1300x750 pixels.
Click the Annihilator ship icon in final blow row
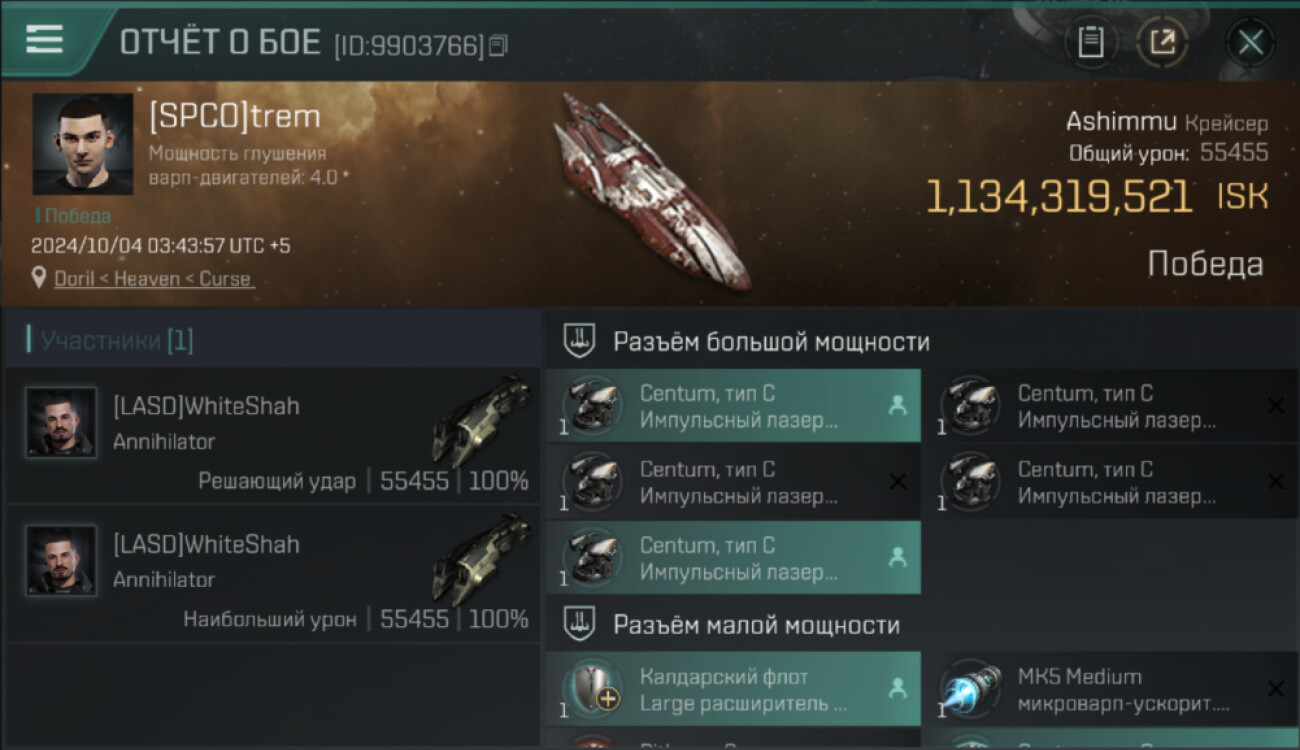481,418
